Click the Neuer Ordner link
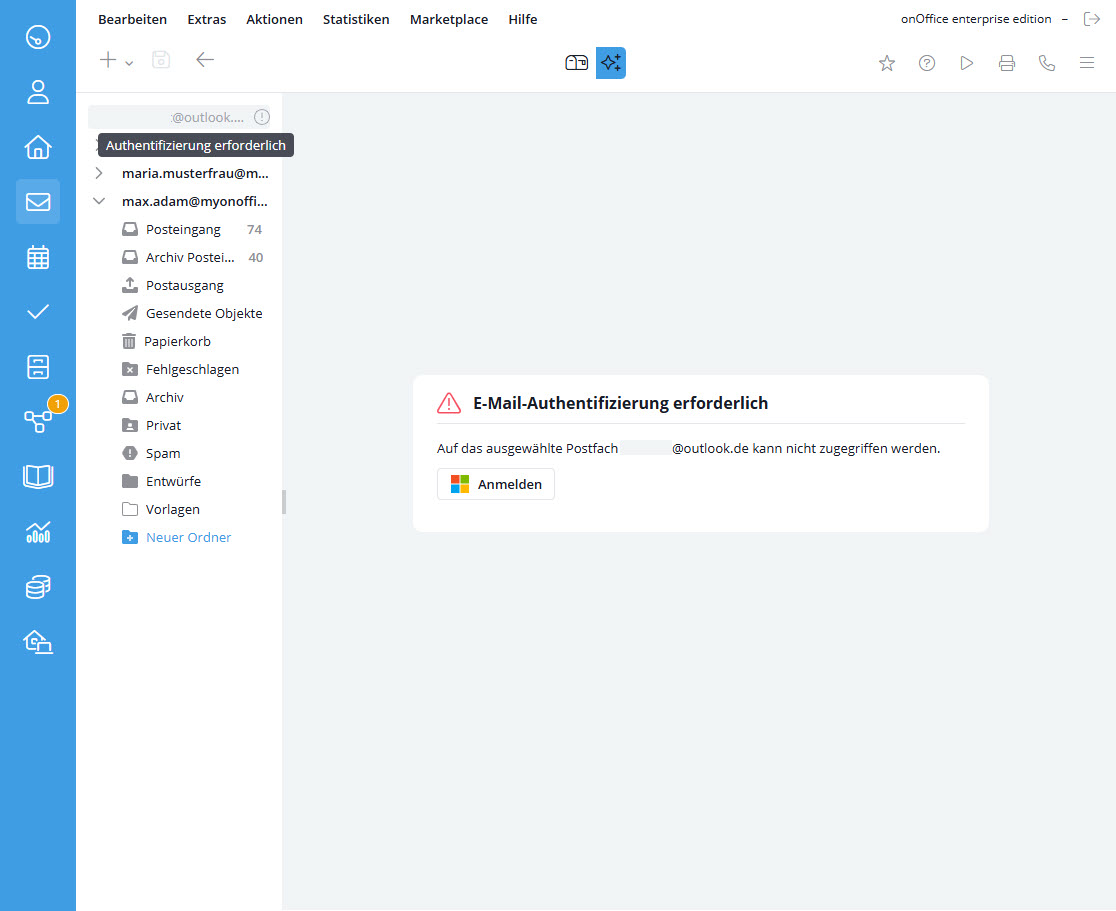Image resolution: width=1116 pixels, height=911 pixels. [x=188, y=537]
